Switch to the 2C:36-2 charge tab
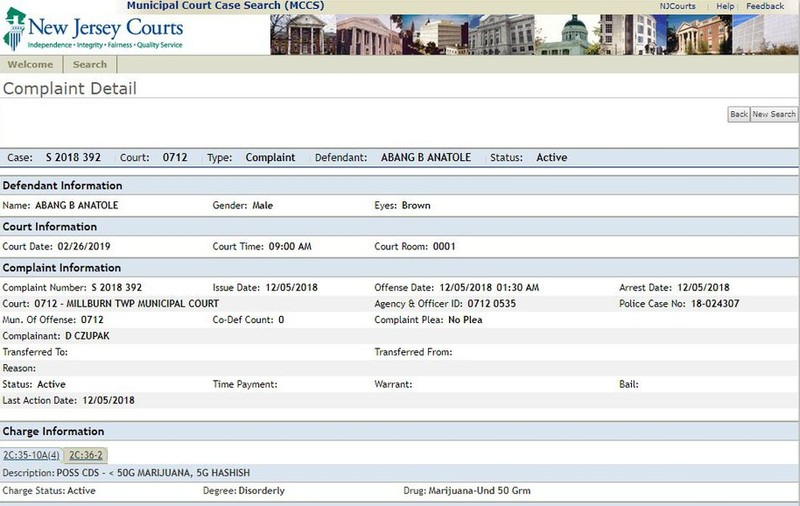Screen dimensions: 800x506 86,455
